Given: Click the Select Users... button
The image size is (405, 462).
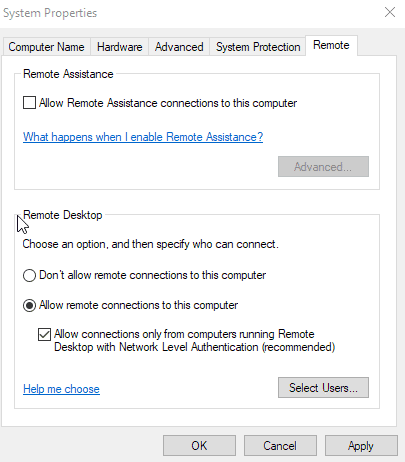Looking at the screenshot, I should click(323, 387).
